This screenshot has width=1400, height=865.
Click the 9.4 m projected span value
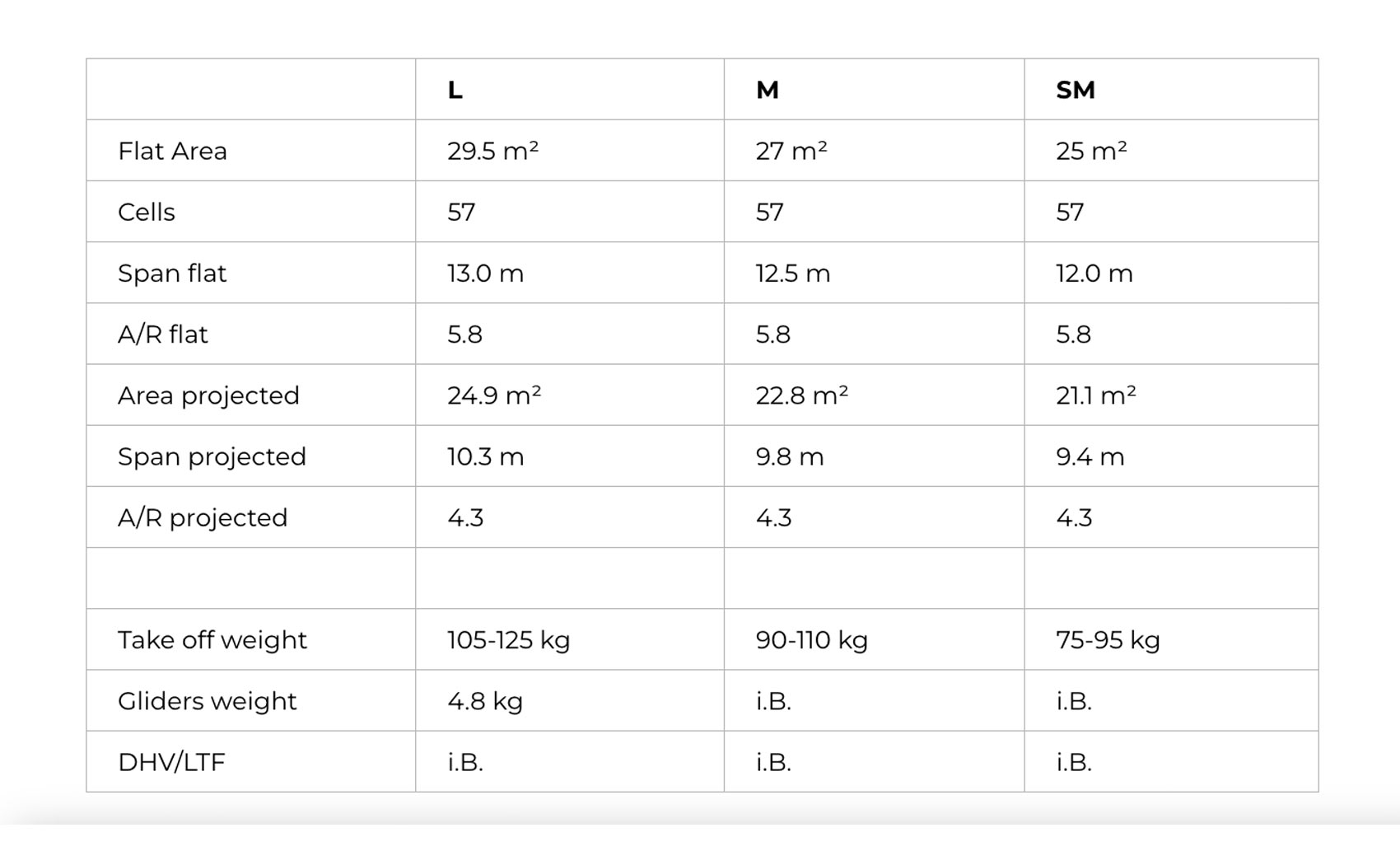[1090, 456]
